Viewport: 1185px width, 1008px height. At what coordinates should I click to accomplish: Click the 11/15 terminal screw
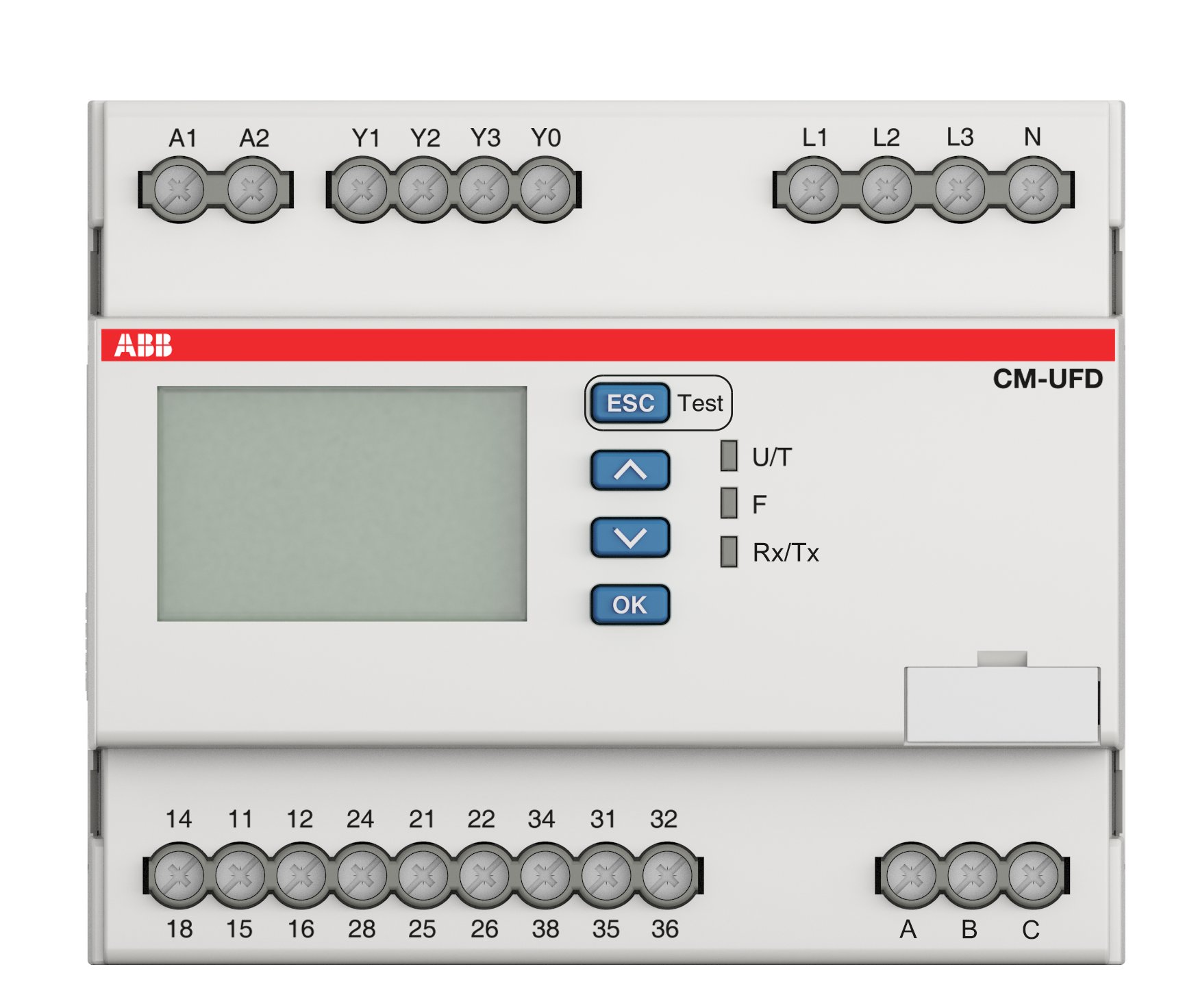click(x=240, y=875)
